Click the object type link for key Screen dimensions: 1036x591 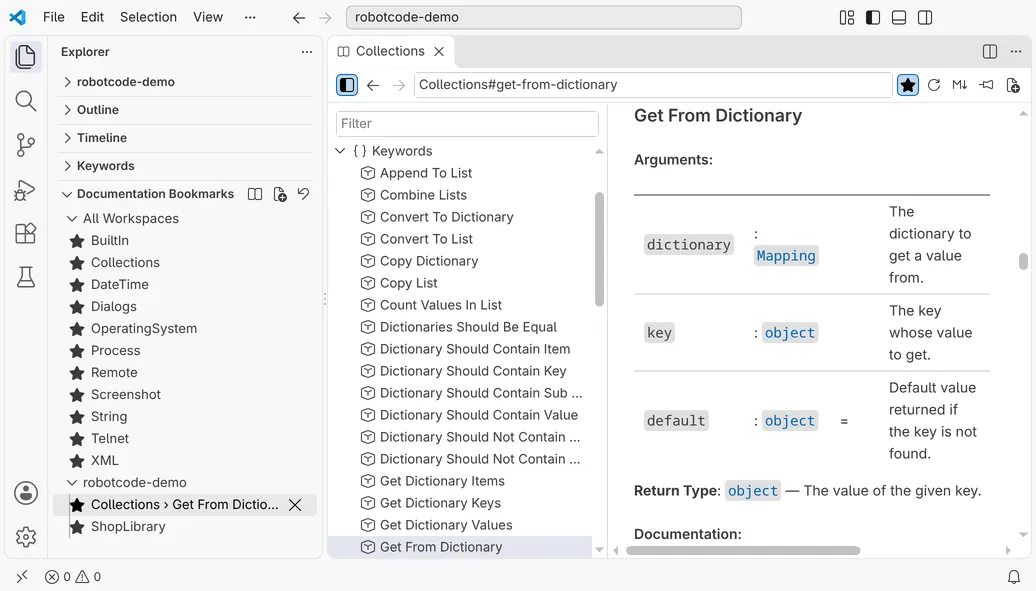point(790,333)
